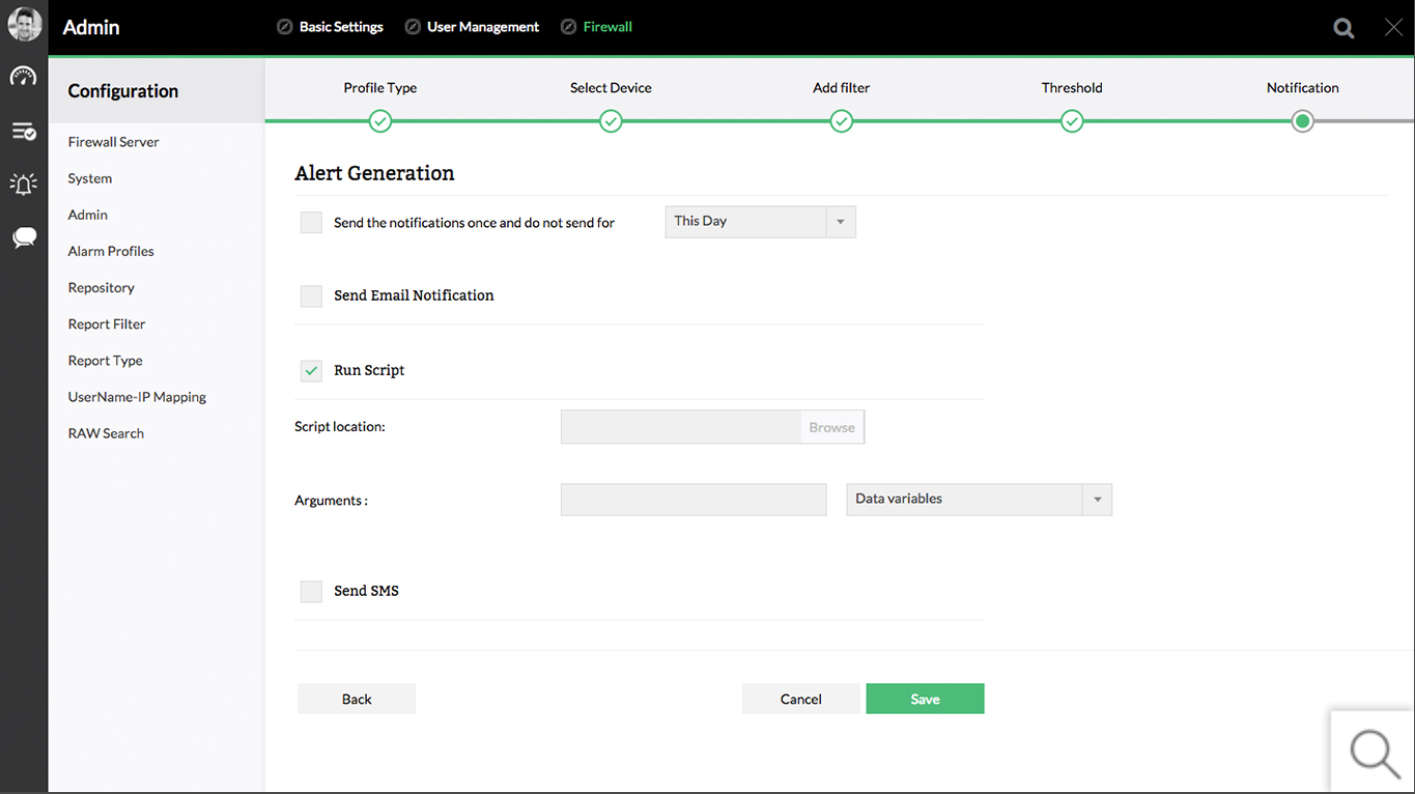The image size is (1415, 794).
Task: Enable Send Email Notification
Action: pyautogui.click(x=310, y=296)
